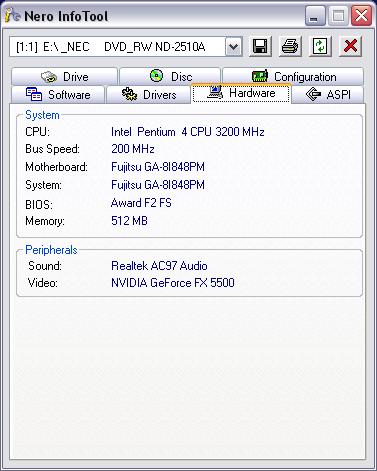377x471 pixels.
Task: Open the drive selection dropdown arrow
Action: point(233,47)
